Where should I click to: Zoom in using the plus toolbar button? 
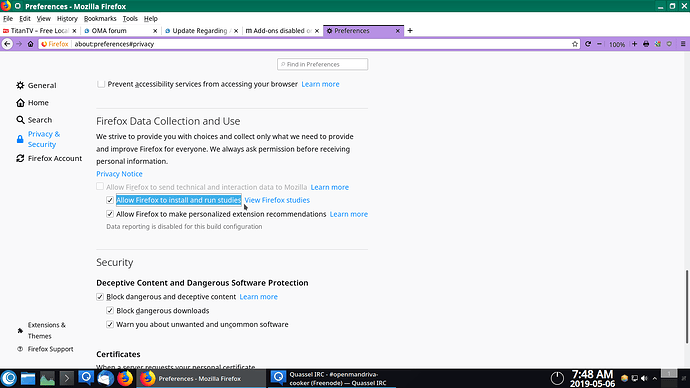[634, 44]
